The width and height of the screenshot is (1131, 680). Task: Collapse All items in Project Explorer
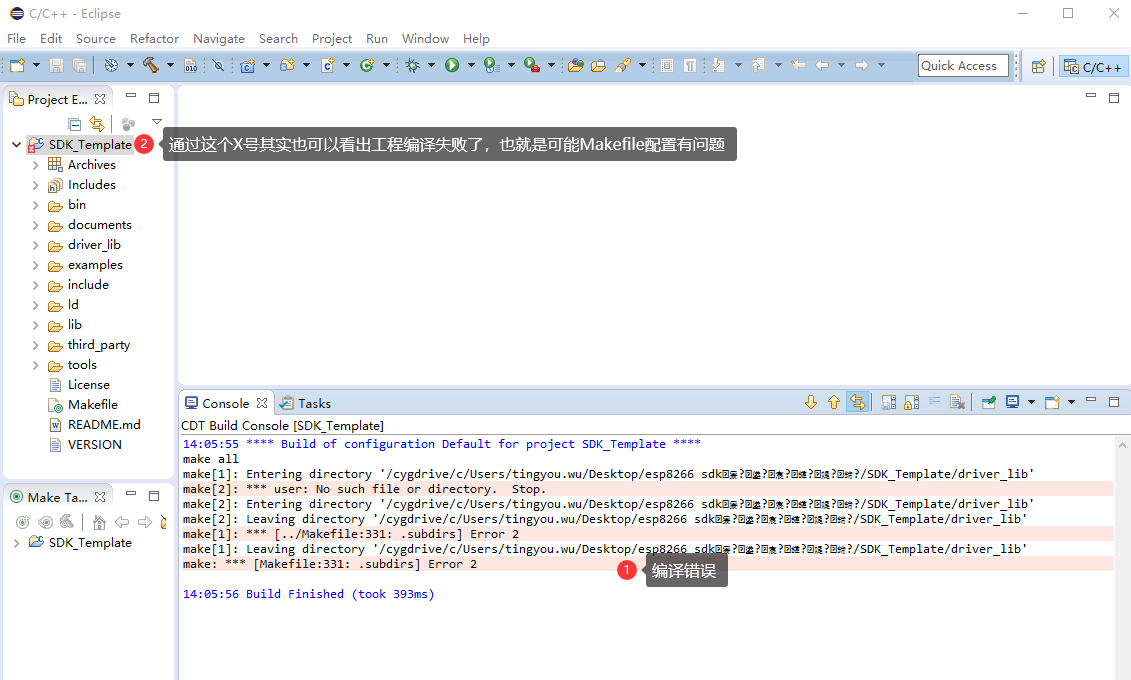pyautogui.click(x=75, y=122)
